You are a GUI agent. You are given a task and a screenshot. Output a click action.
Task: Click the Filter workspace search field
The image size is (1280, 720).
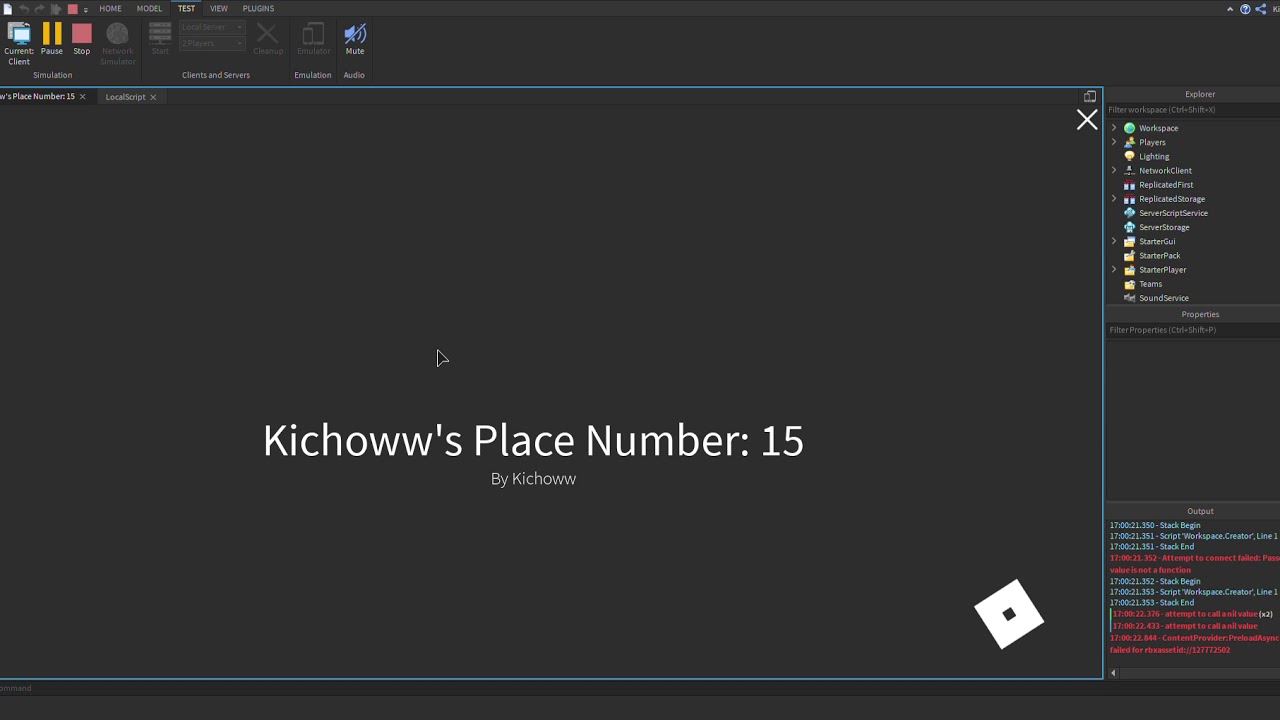tap(1192, 110)
